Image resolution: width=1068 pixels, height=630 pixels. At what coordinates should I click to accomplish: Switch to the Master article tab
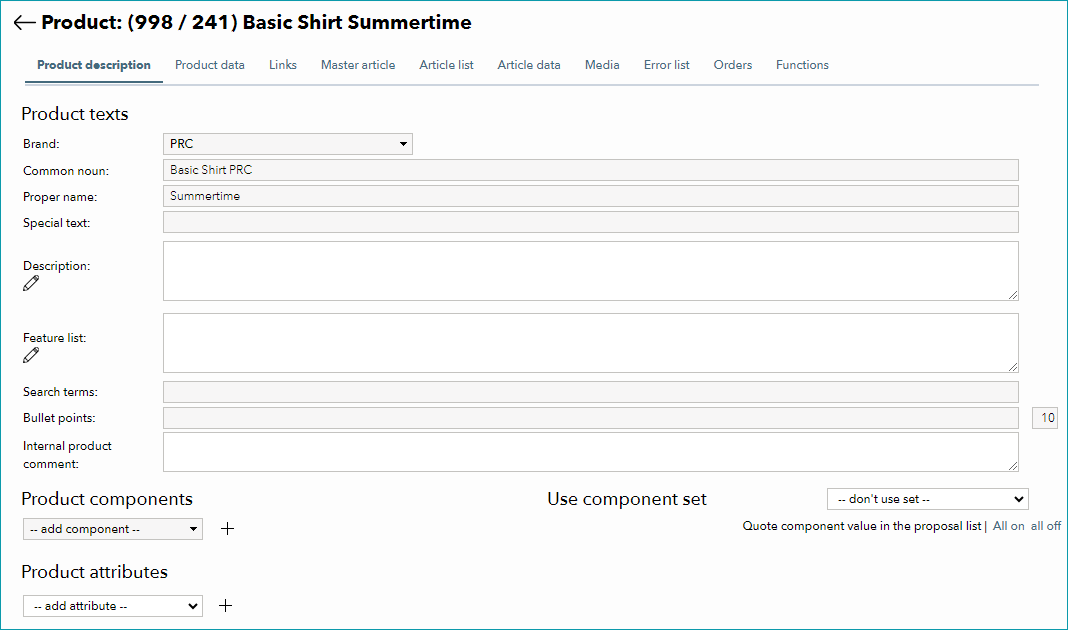tap(358, 65)
